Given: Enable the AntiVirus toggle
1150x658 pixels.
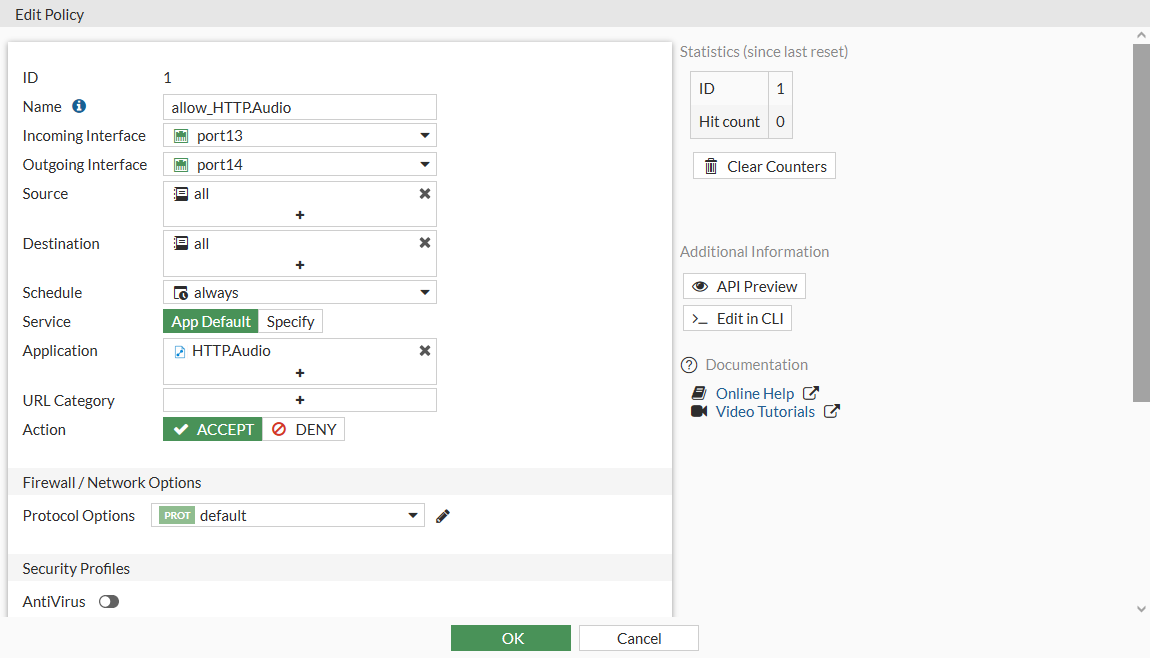Looking at the screenshot, I should pos(108,602).
